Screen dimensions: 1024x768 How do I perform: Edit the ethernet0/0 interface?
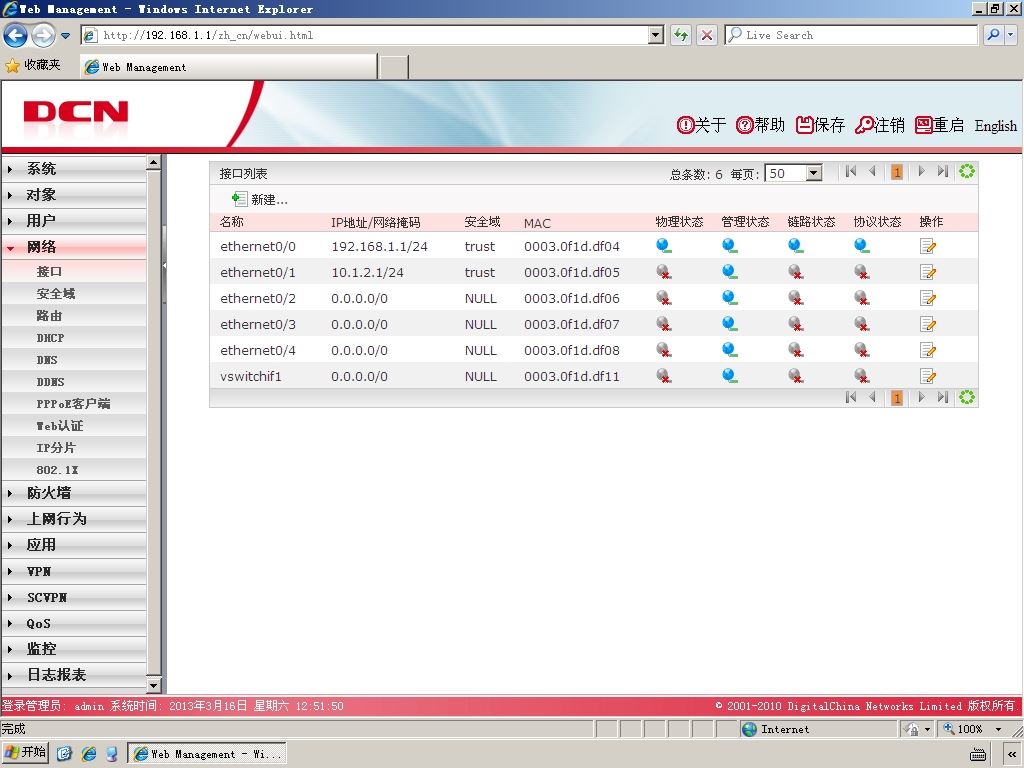927,246
